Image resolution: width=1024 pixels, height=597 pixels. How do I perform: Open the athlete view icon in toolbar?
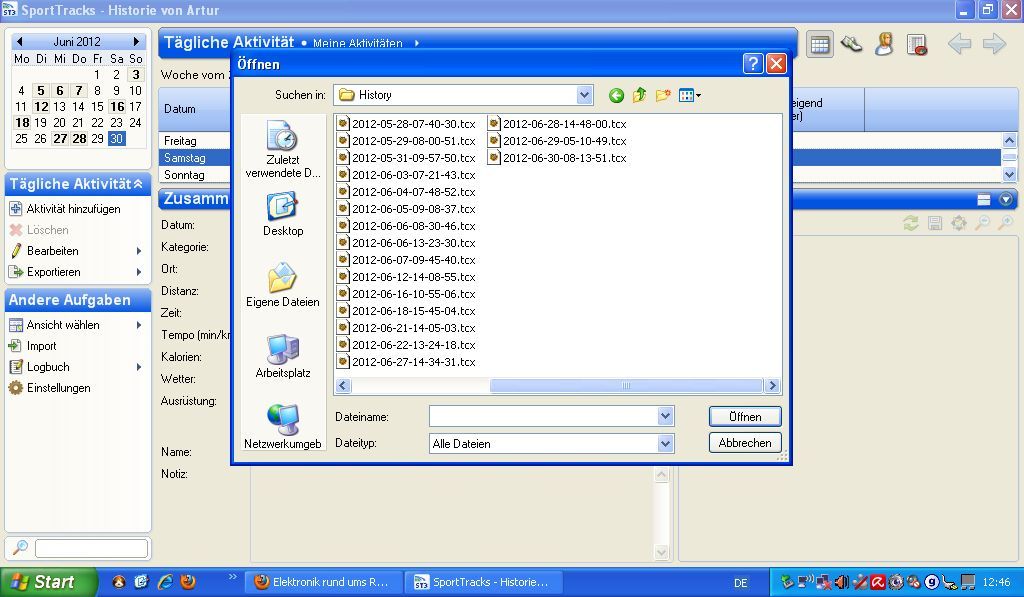point(884,44)
